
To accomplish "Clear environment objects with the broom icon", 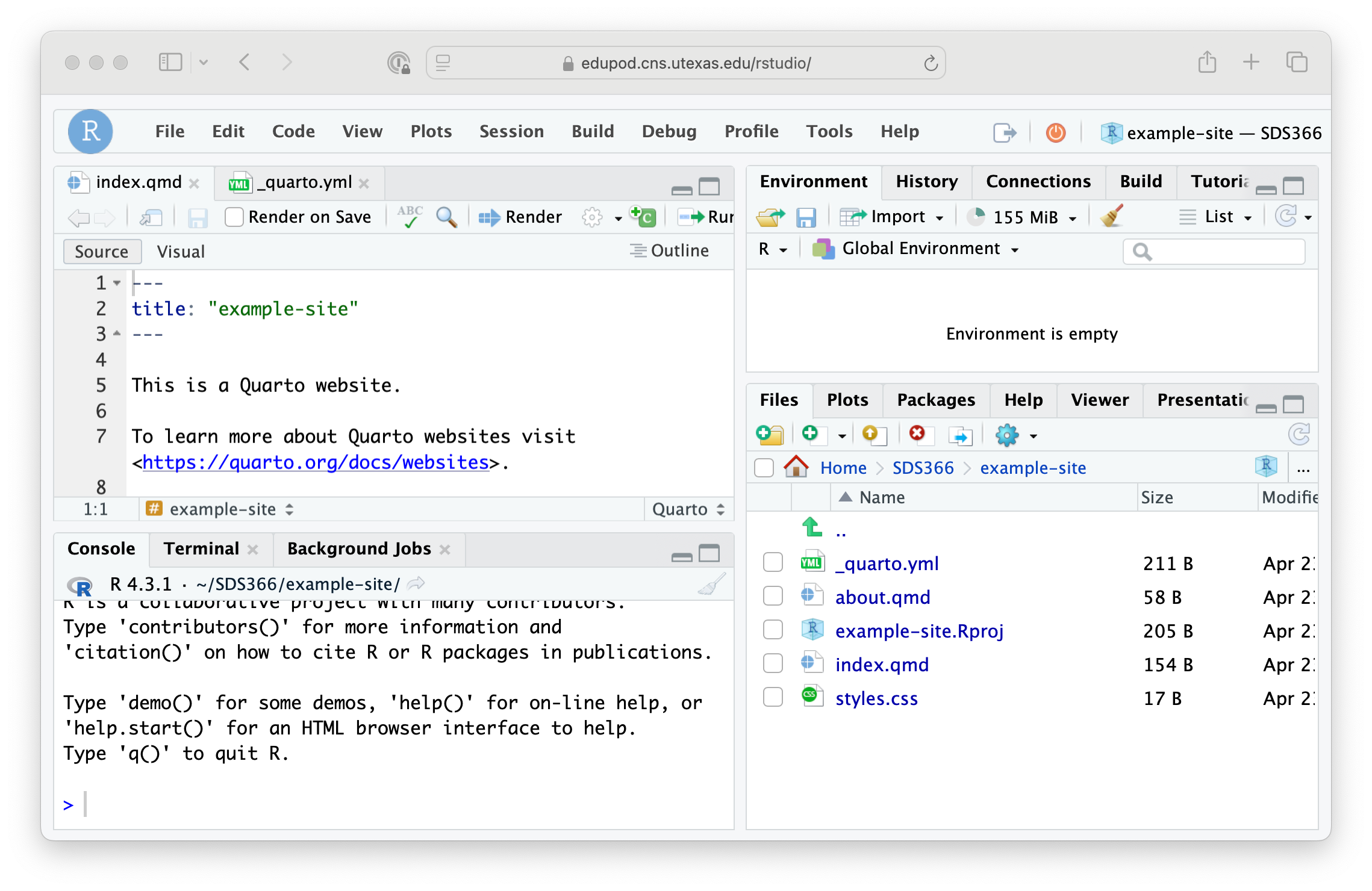I will (1111, 217).
